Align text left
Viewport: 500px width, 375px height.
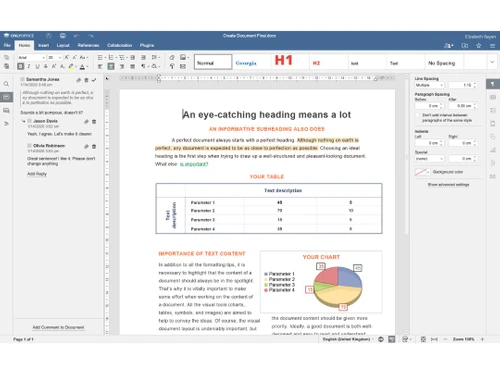[100, 66]
